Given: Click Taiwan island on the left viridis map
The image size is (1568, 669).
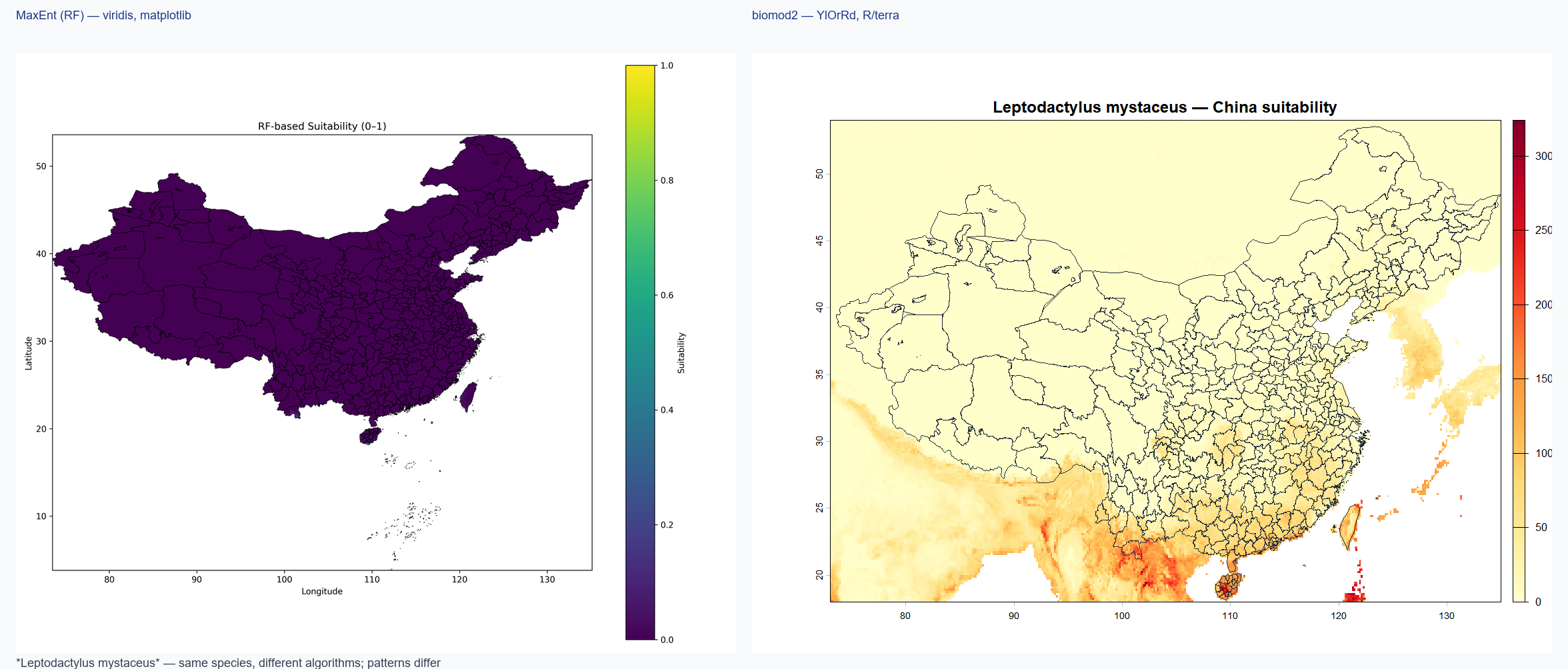Looking at the screenshot, I should [469, 396].
